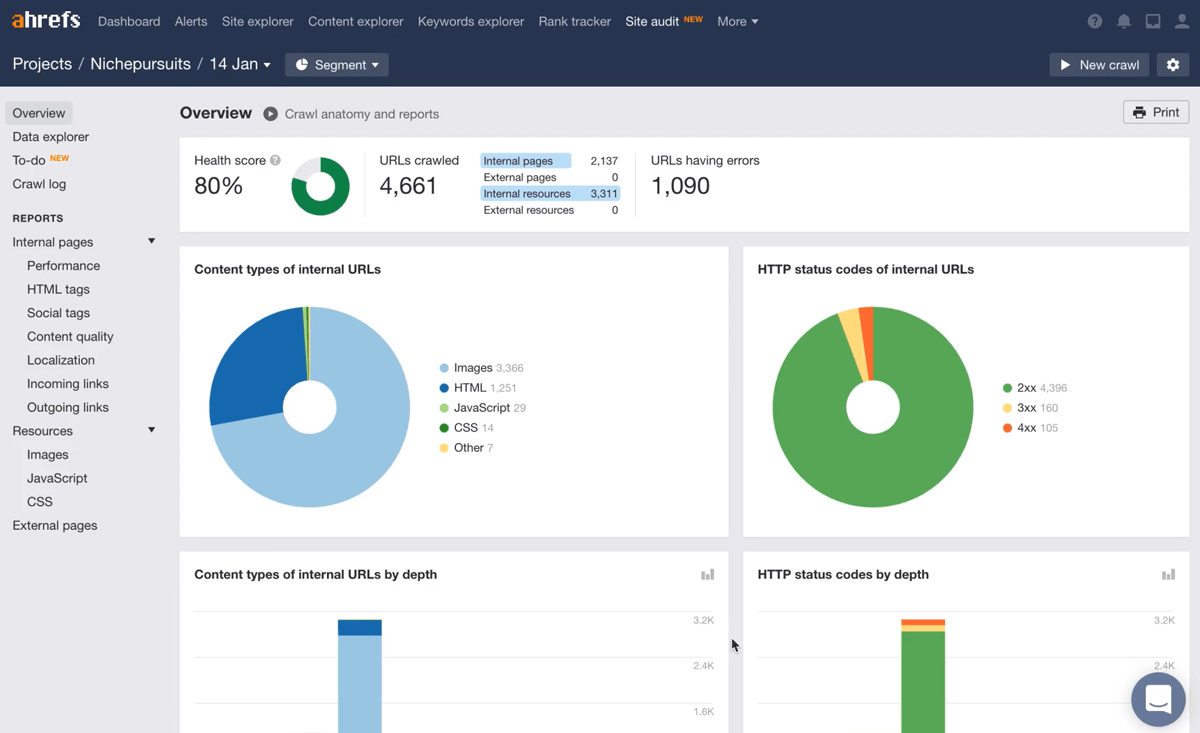Open Rank tracker

tap(575, 21)
